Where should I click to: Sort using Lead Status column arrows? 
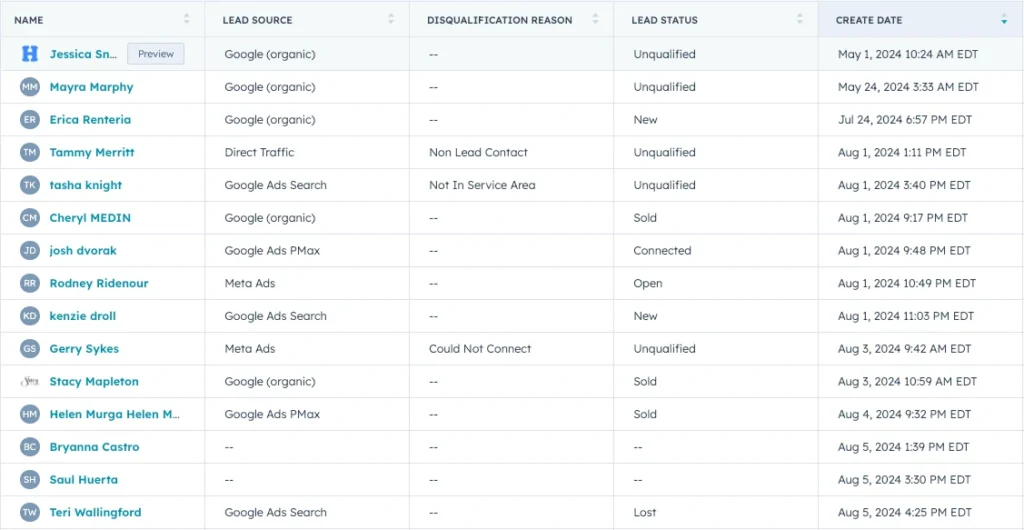[799, 19]
